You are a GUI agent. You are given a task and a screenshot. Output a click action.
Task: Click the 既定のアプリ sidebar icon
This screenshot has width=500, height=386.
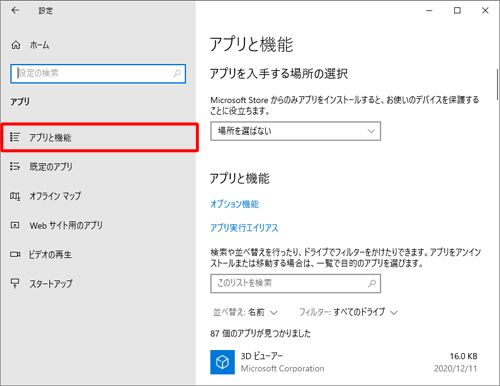(x=15, y=166)
